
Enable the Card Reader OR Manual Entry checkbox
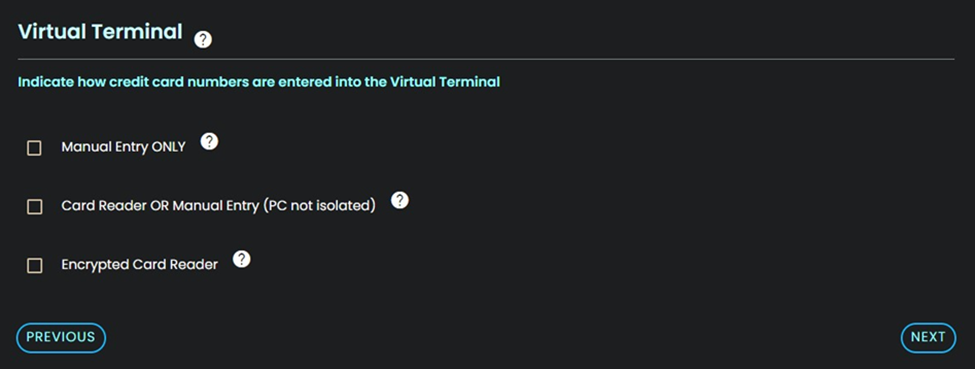(x=34, y=207)
